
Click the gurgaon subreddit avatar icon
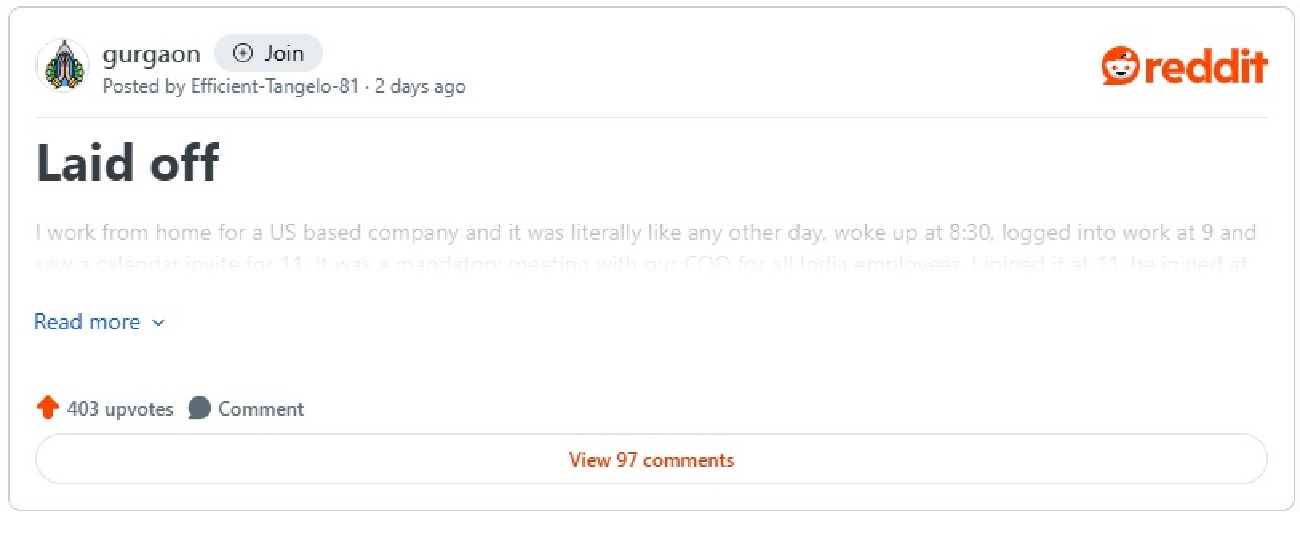pyautogui.click(x=63, y=66)
